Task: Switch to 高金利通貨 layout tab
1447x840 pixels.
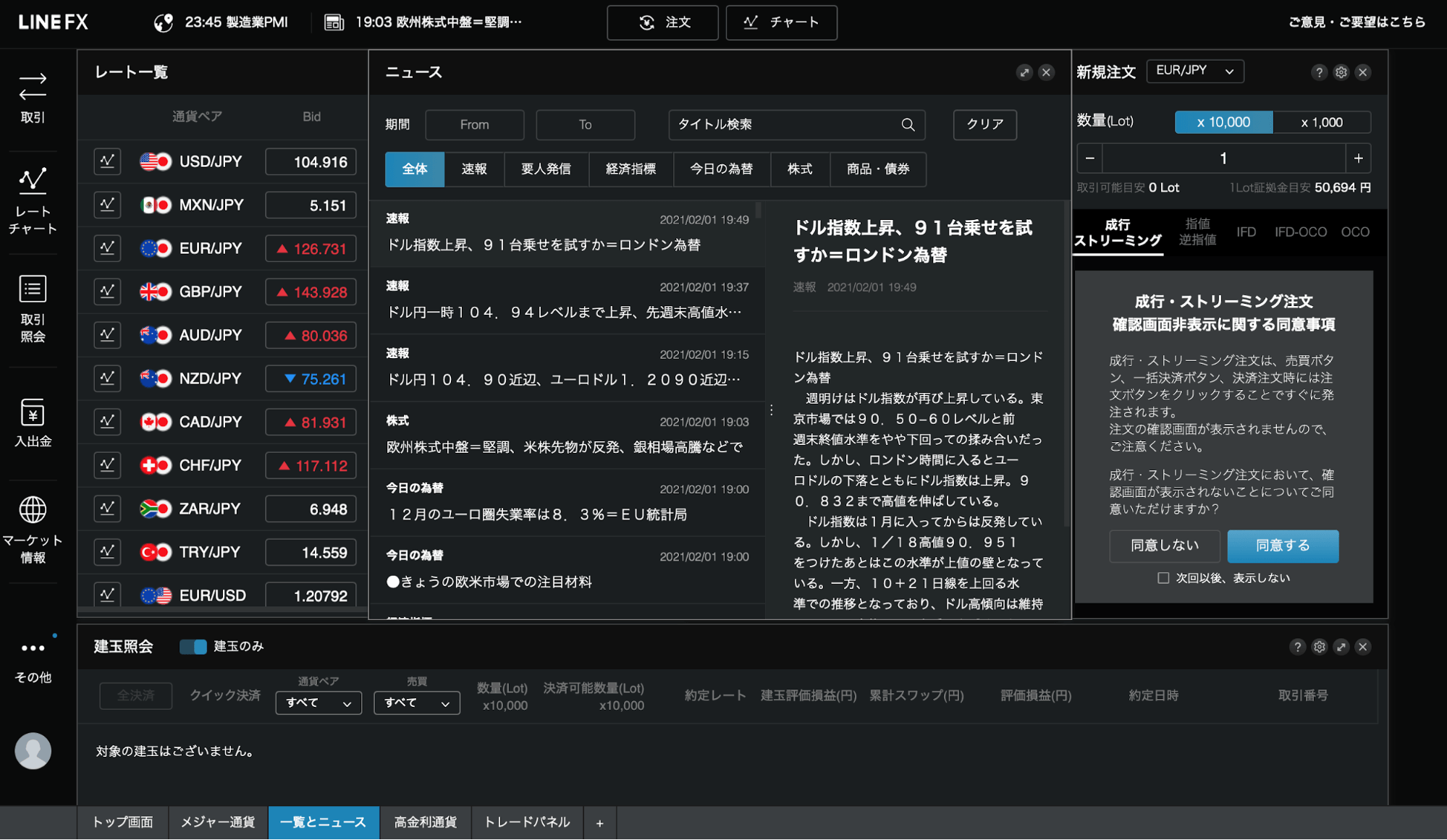Action: coord(426,823)
